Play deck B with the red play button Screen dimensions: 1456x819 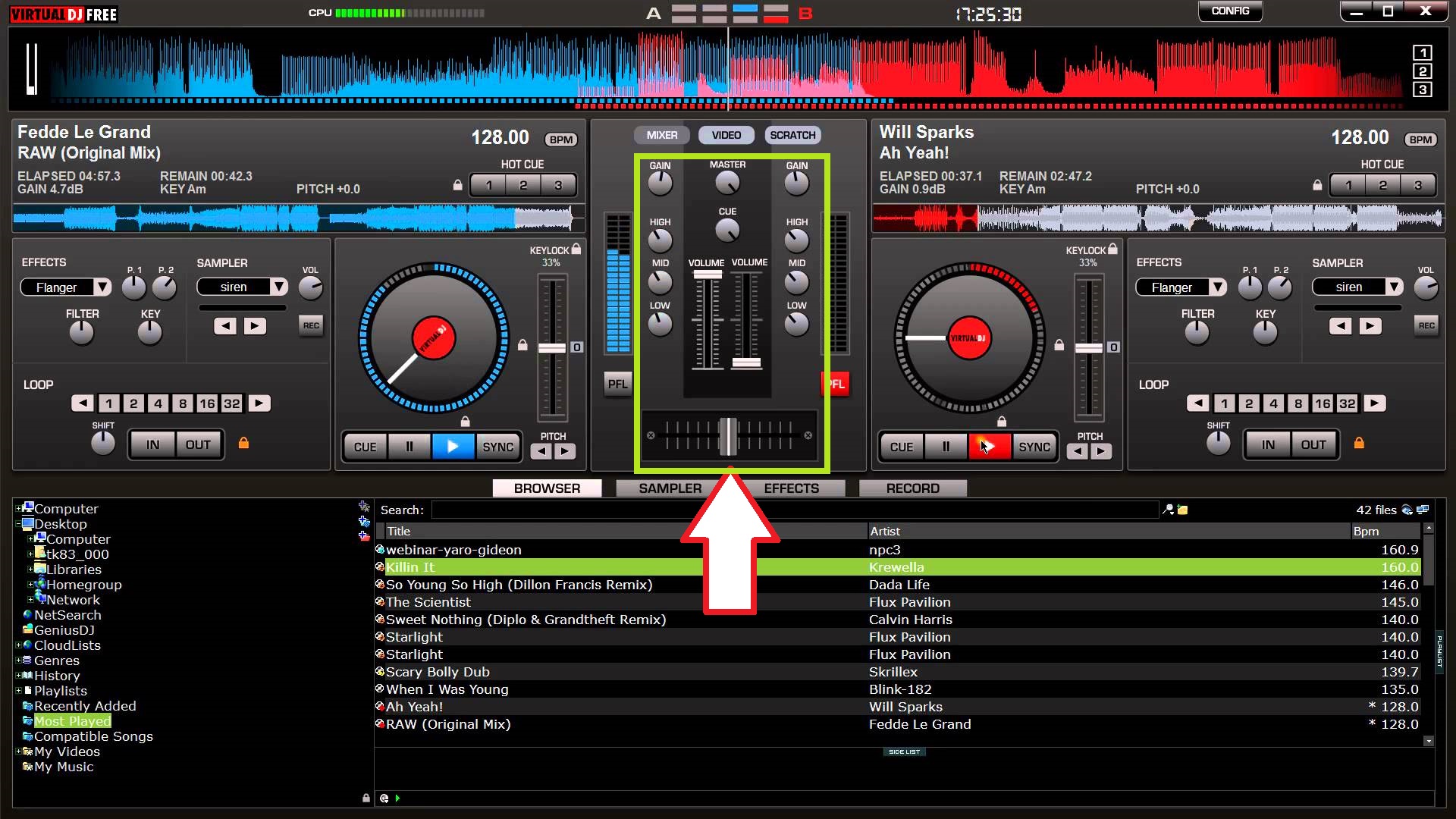[x=989, y=447]
